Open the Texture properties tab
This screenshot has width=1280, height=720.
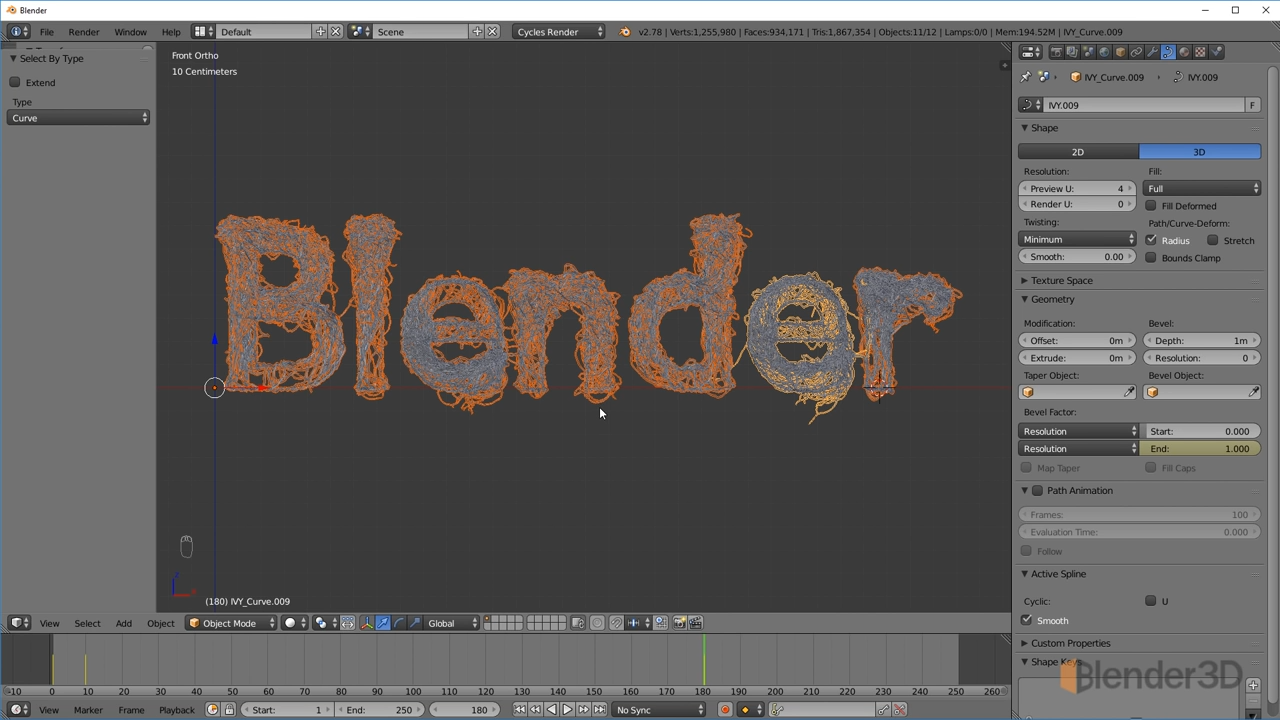1200,52
